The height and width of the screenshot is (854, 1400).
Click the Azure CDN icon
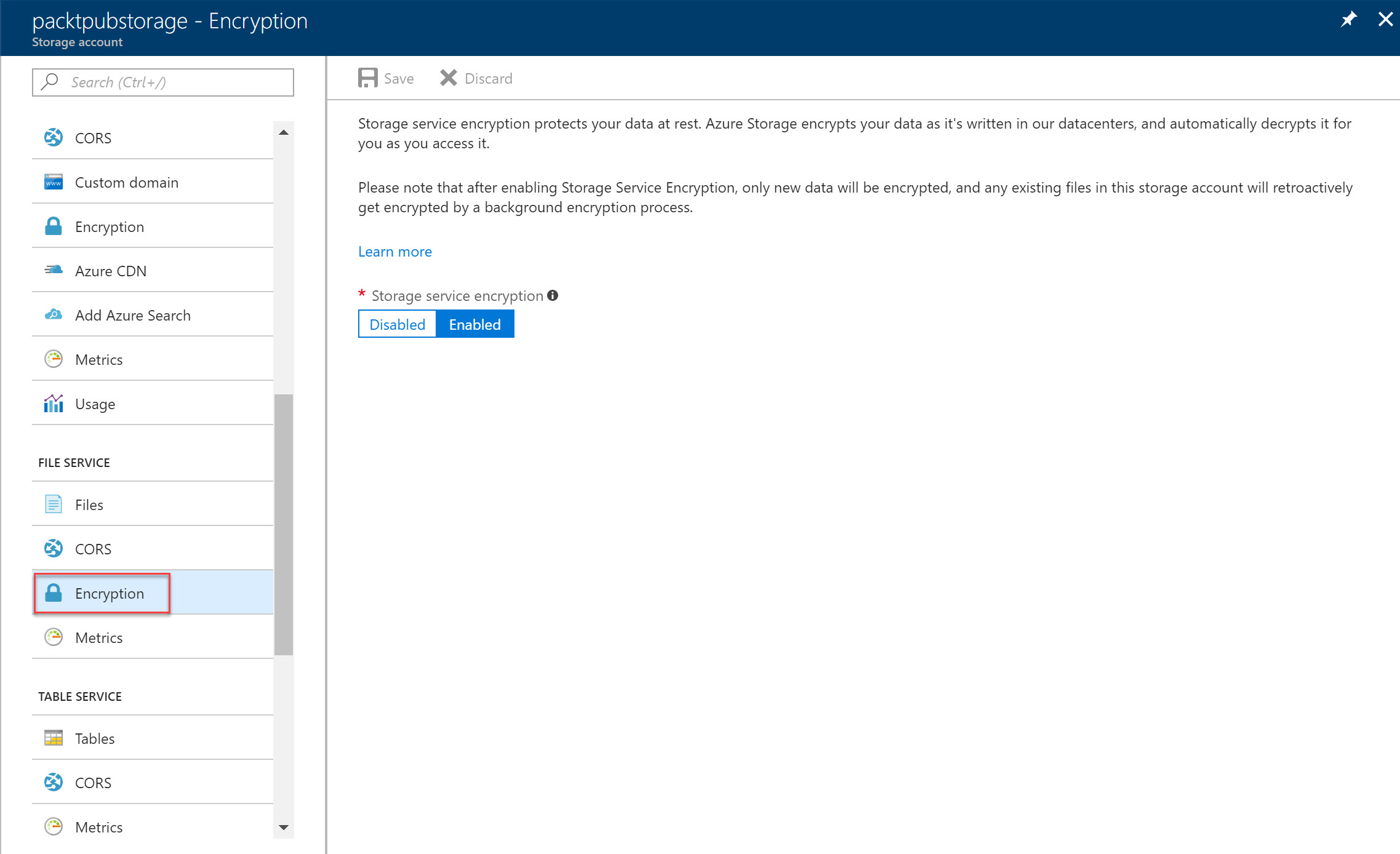pyautogui.click(x=54, y=270)
